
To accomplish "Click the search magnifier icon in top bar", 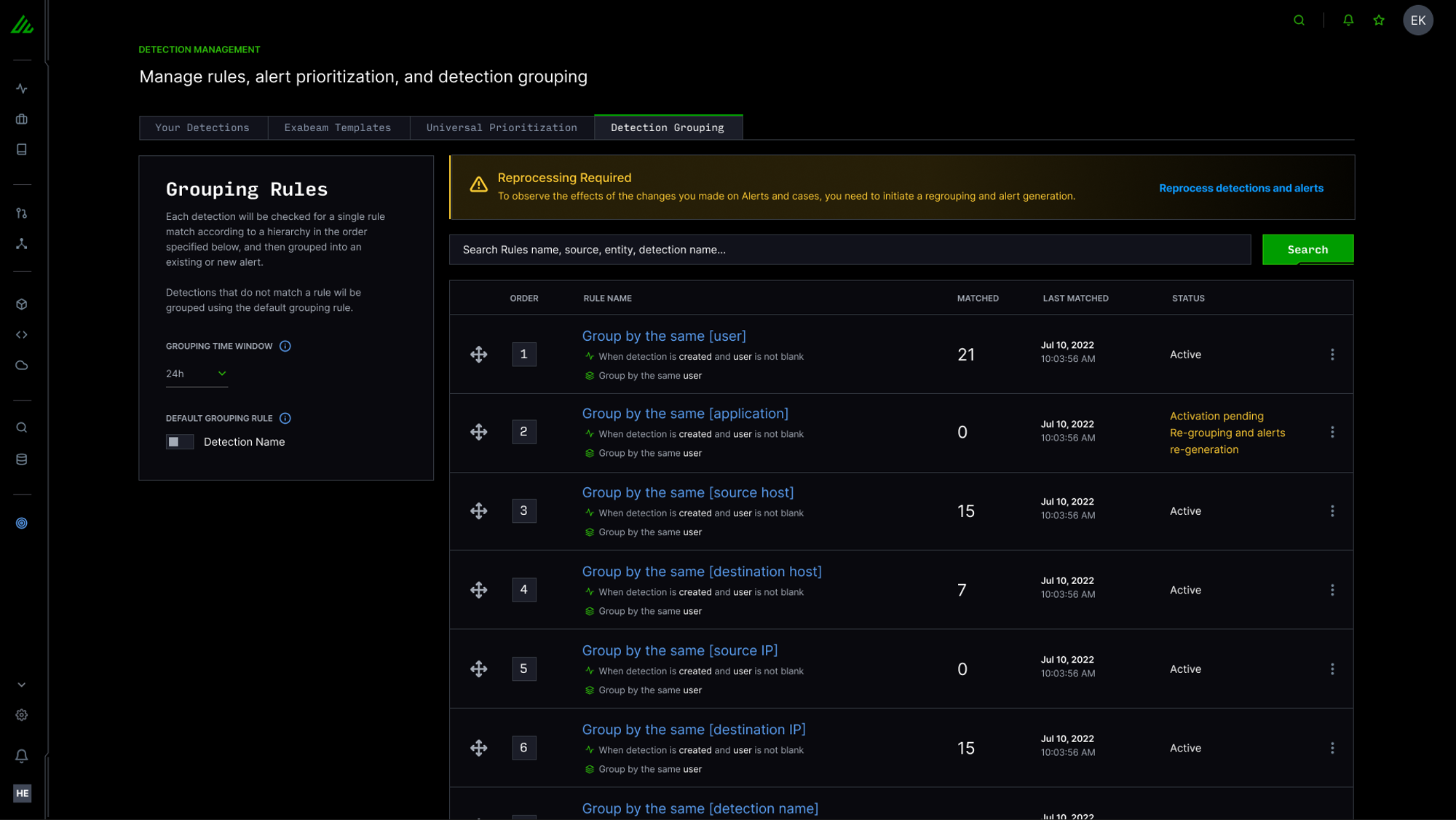I will tap(1299, 20).
